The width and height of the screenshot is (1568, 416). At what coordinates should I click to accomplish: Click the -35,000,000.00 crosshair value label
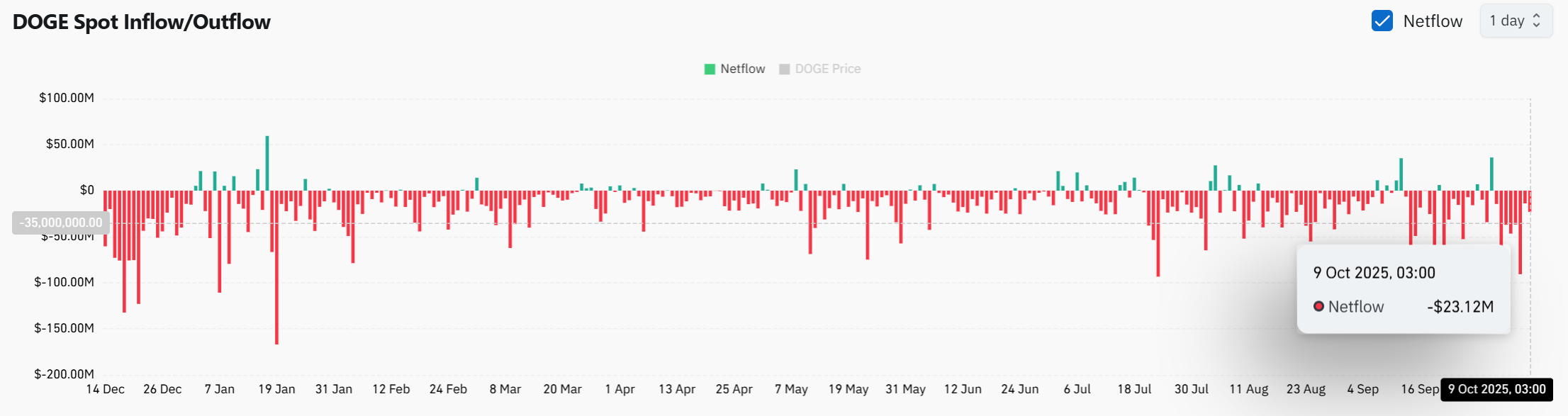[61, 223]
